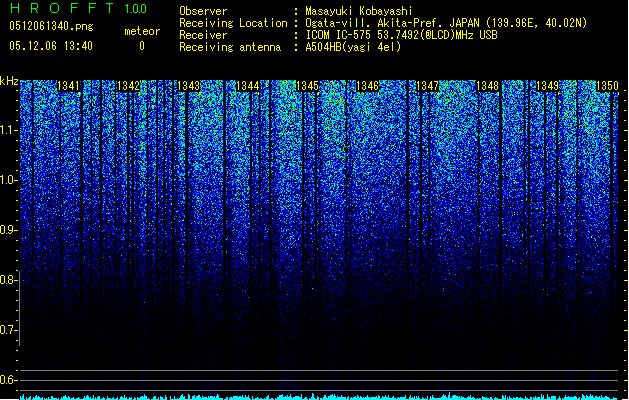Click the cyan signal level strip
The height and width of the screenshot is (400, 629).
click(319, 397)
